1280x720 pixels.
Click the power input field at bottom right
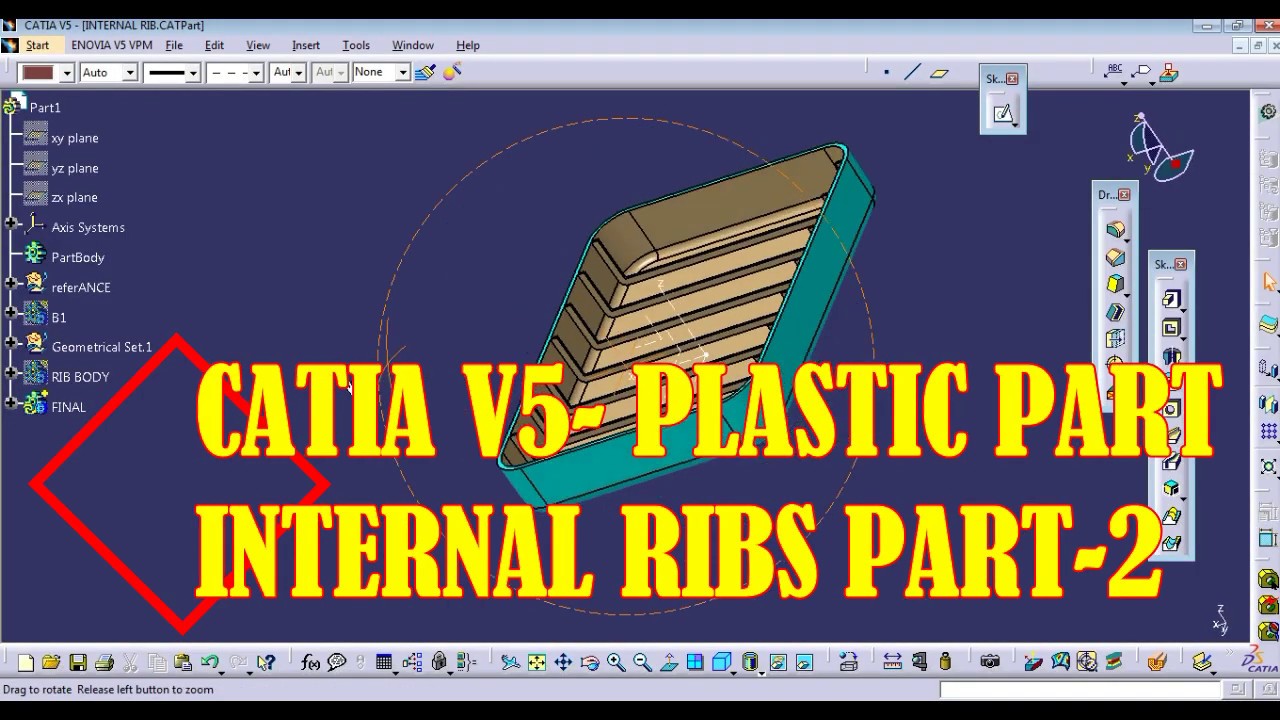click(x=1080, y=689)
